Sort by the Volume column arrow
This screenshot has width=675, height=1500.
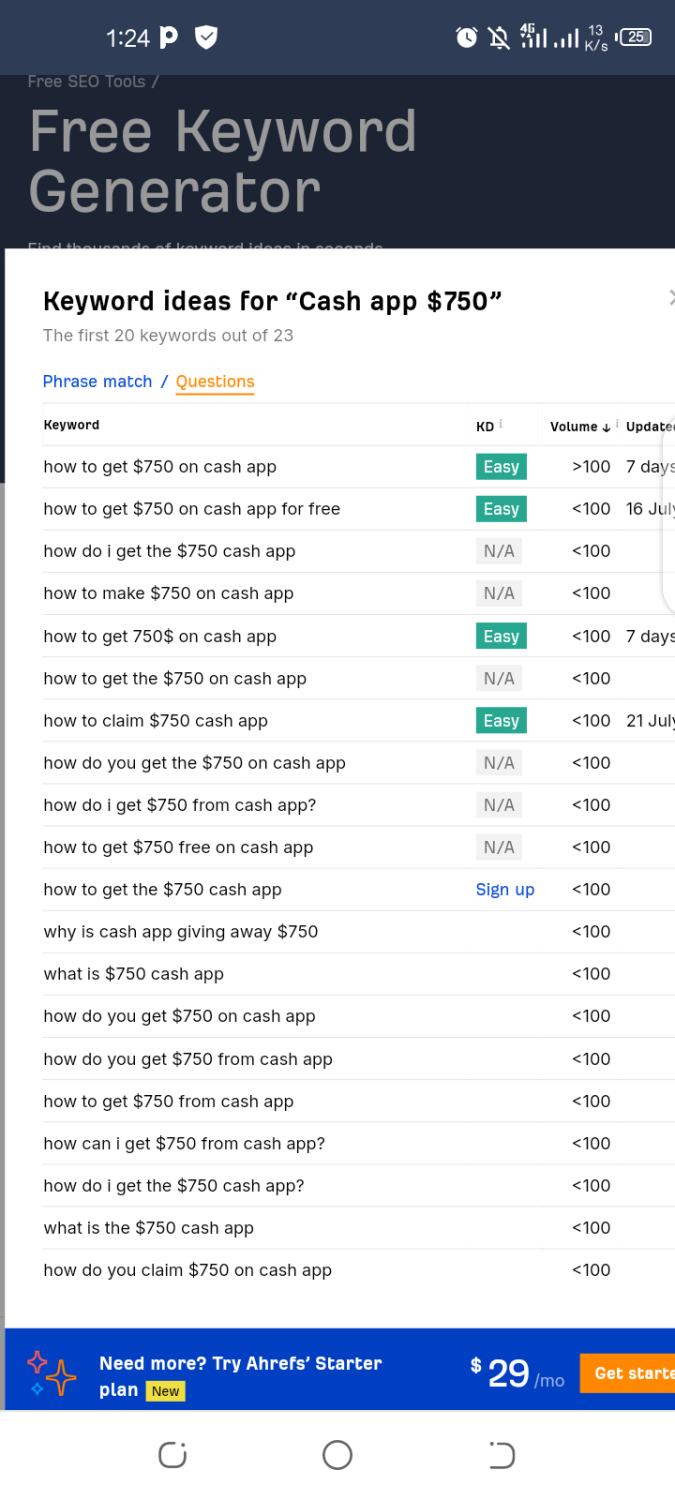coord(606,427)
